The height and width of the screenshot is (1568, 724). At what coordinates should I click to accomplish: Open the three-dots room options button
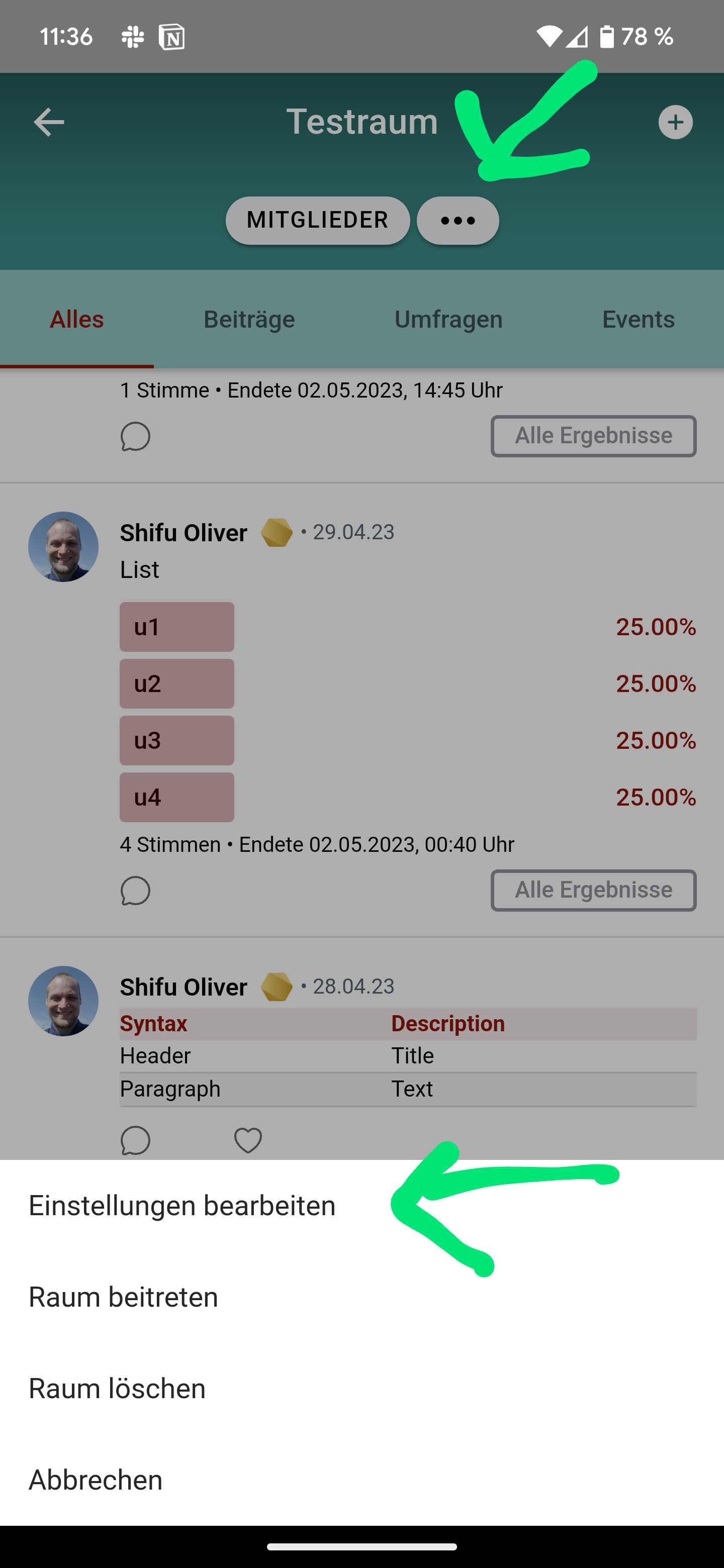pyautogui.click(x=458, y=221)
